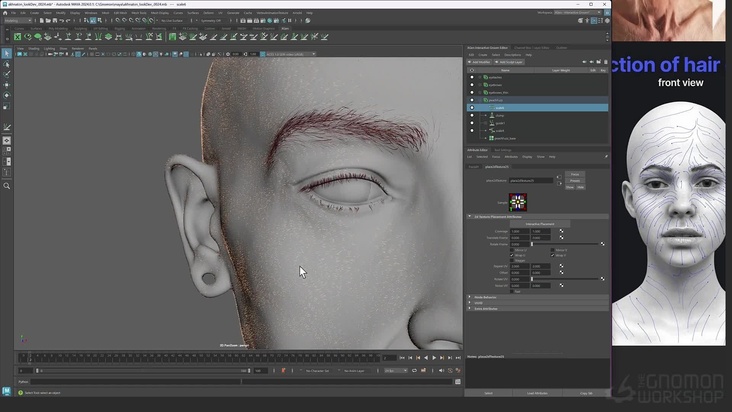Switch to the Tool Settings tab
The width and height of the screenshot is (732, 412).
tap(502, 149)
